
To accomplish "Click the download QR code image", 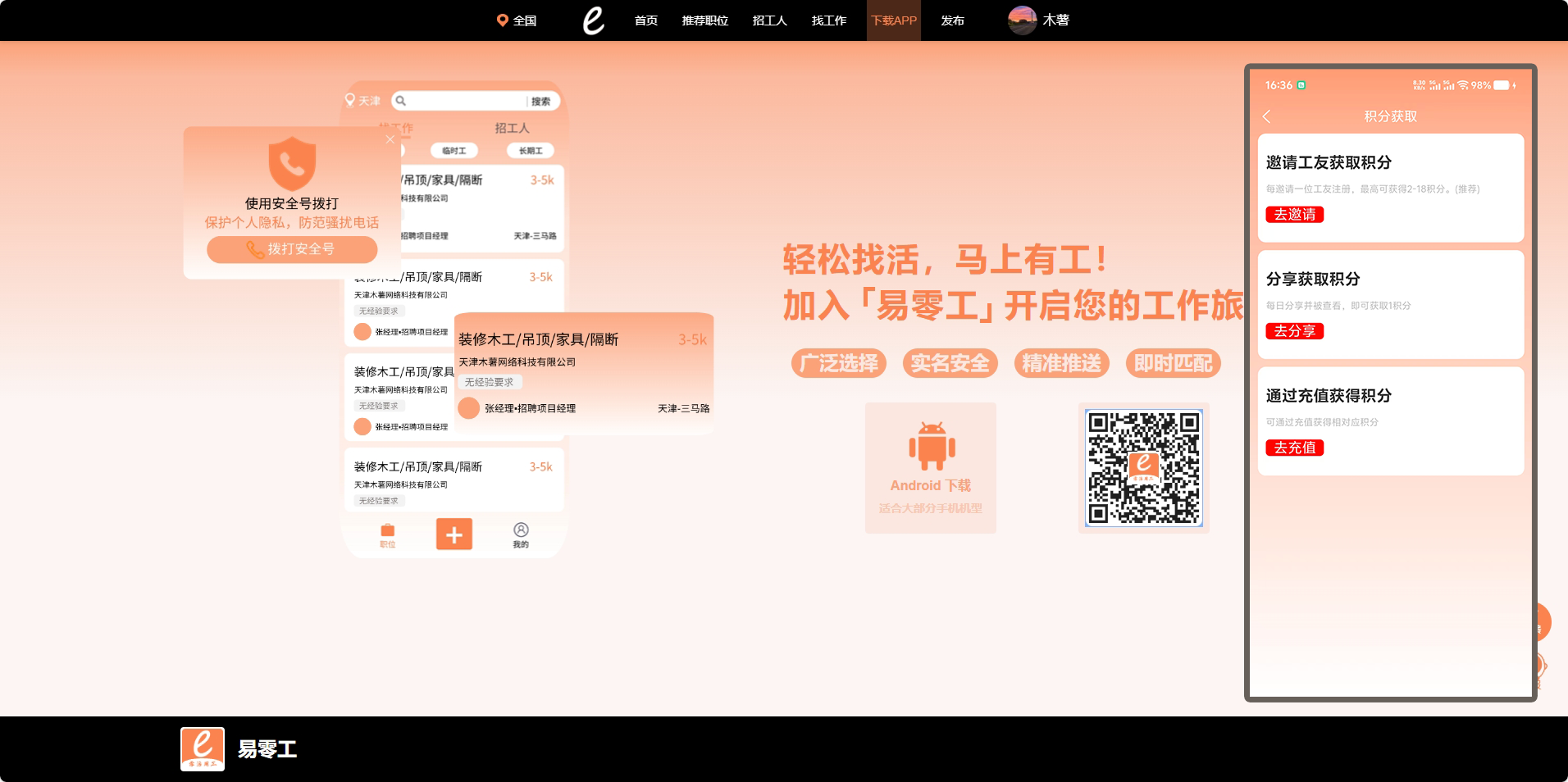I will tap(1144, 468).
